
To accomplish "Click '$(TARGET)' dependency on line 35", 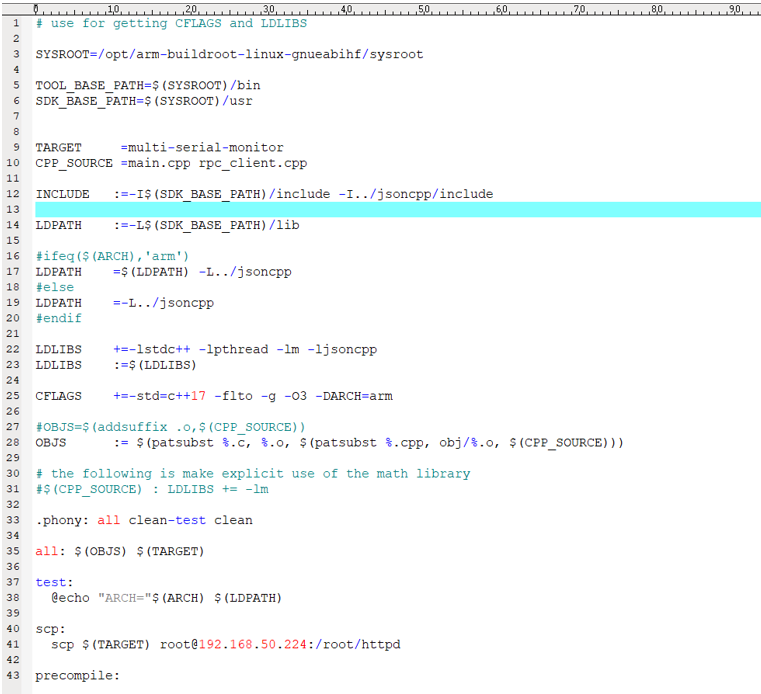I will point(170,551).
